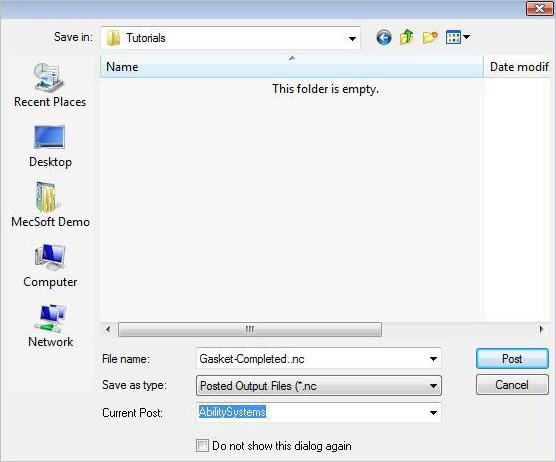This screenshot has width=556, height=462.
Task: Sort by Name column header
Action: click(x=291, y=66)
